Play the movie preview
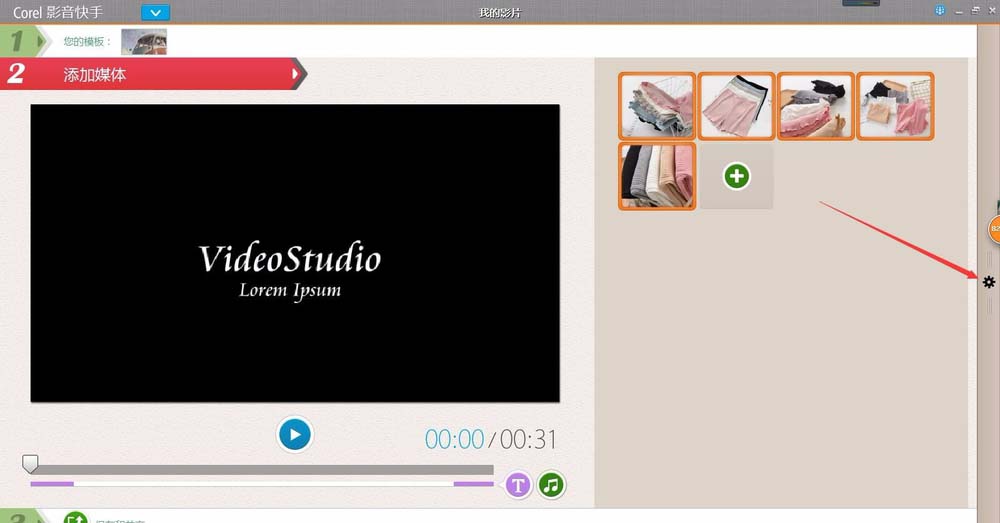The height and width of the screenshot is (523, 1000). pyautogui.click(x=295, y=434)
